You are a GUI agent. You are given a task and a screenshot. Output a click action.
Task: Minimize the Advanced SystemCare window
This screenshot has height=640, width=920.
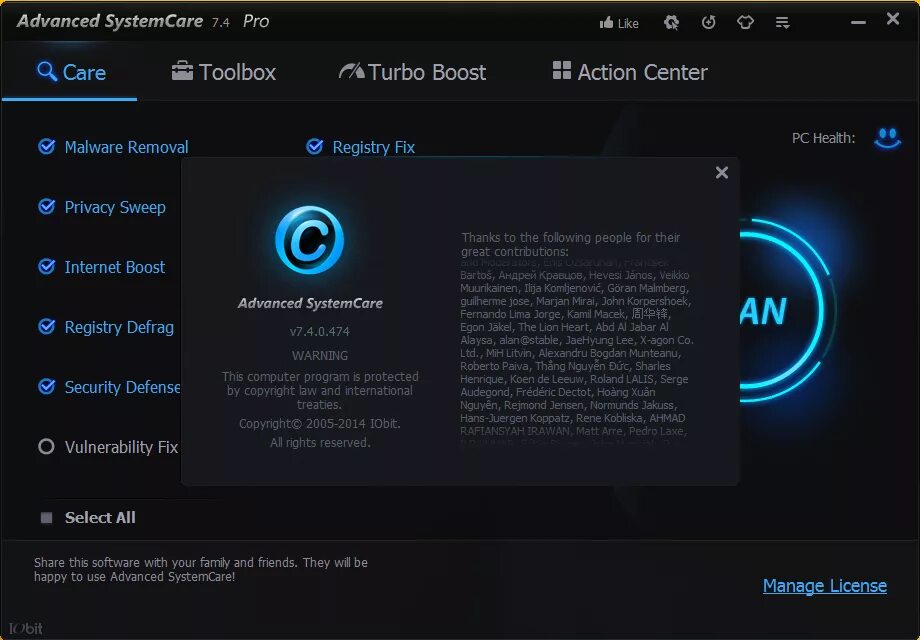(858, 22)
